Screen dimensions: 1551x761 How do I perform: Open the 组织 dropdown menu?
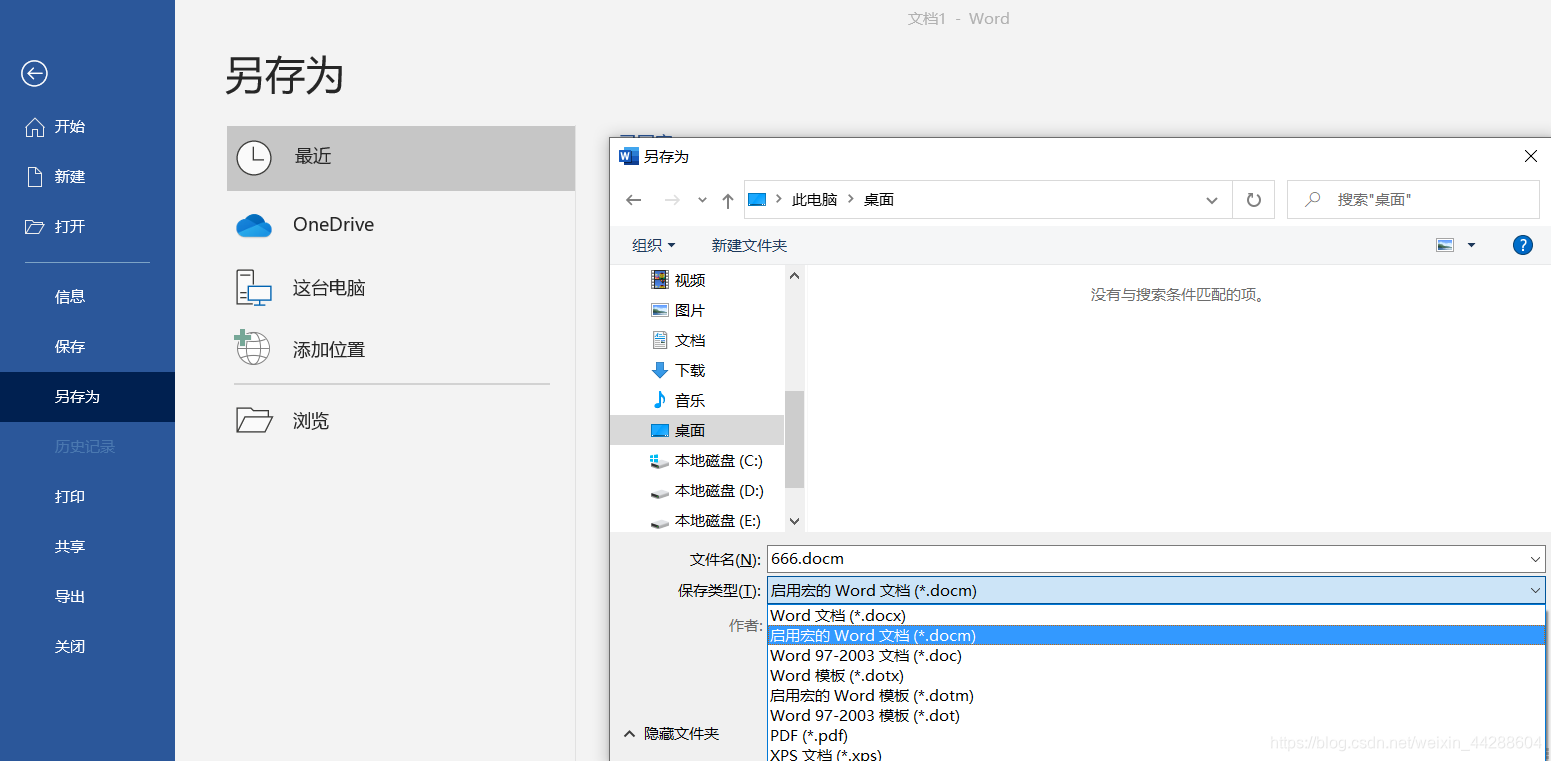coord(654,245)
